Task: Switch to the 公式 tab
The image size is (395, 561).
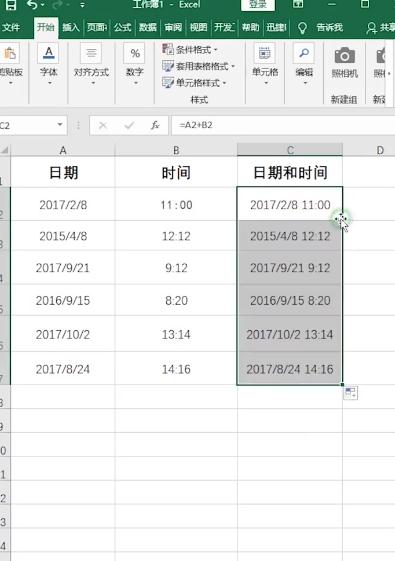Action: click(x=122, y=27)
